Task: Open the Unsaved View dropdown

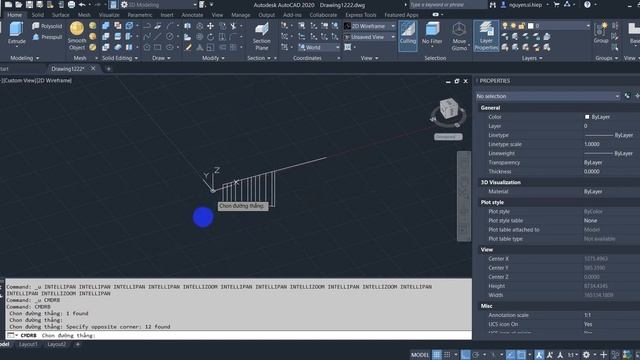Action: (369, 37)
